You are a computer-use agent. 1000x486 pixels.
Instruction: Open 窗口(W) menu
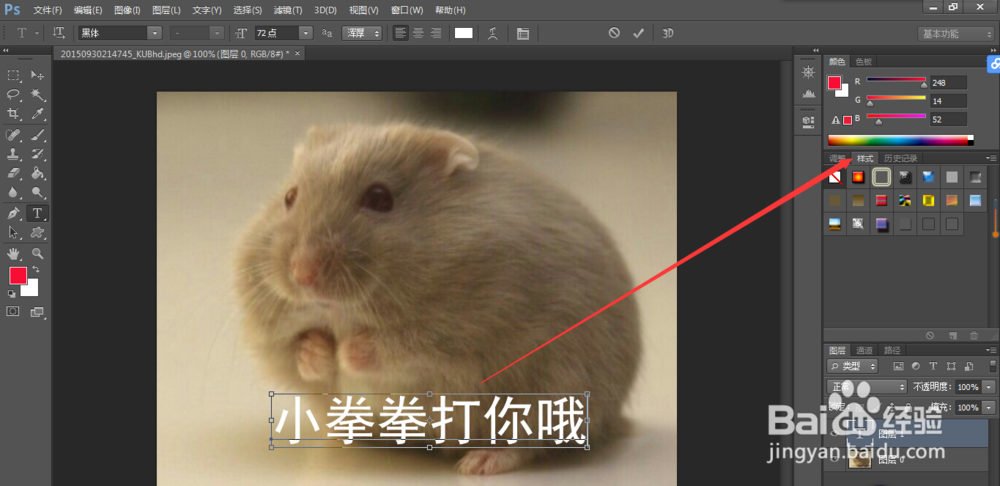click(x=407, y=10)
